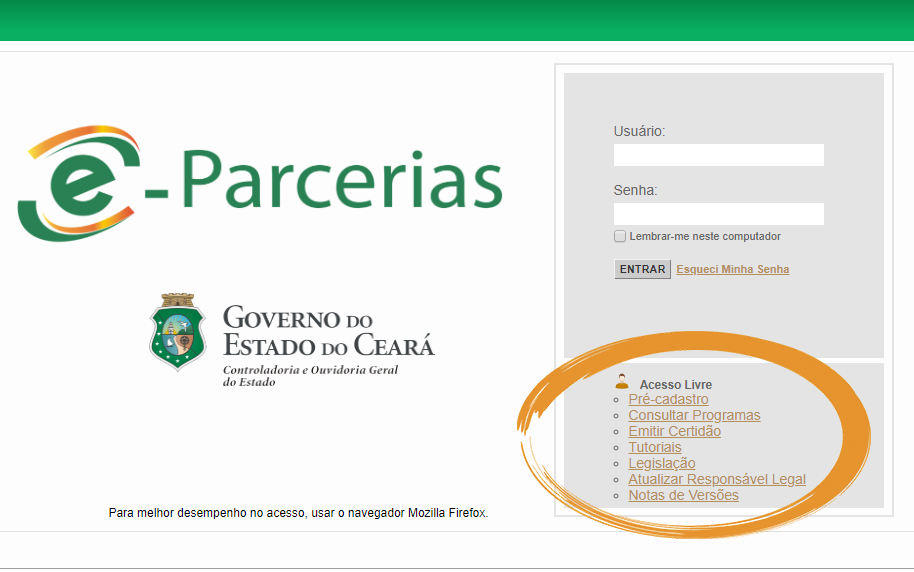Screen dimensions: 914x572
Task: Click the Mozilla Firefox recommendation text
Action: click(298, 513)
